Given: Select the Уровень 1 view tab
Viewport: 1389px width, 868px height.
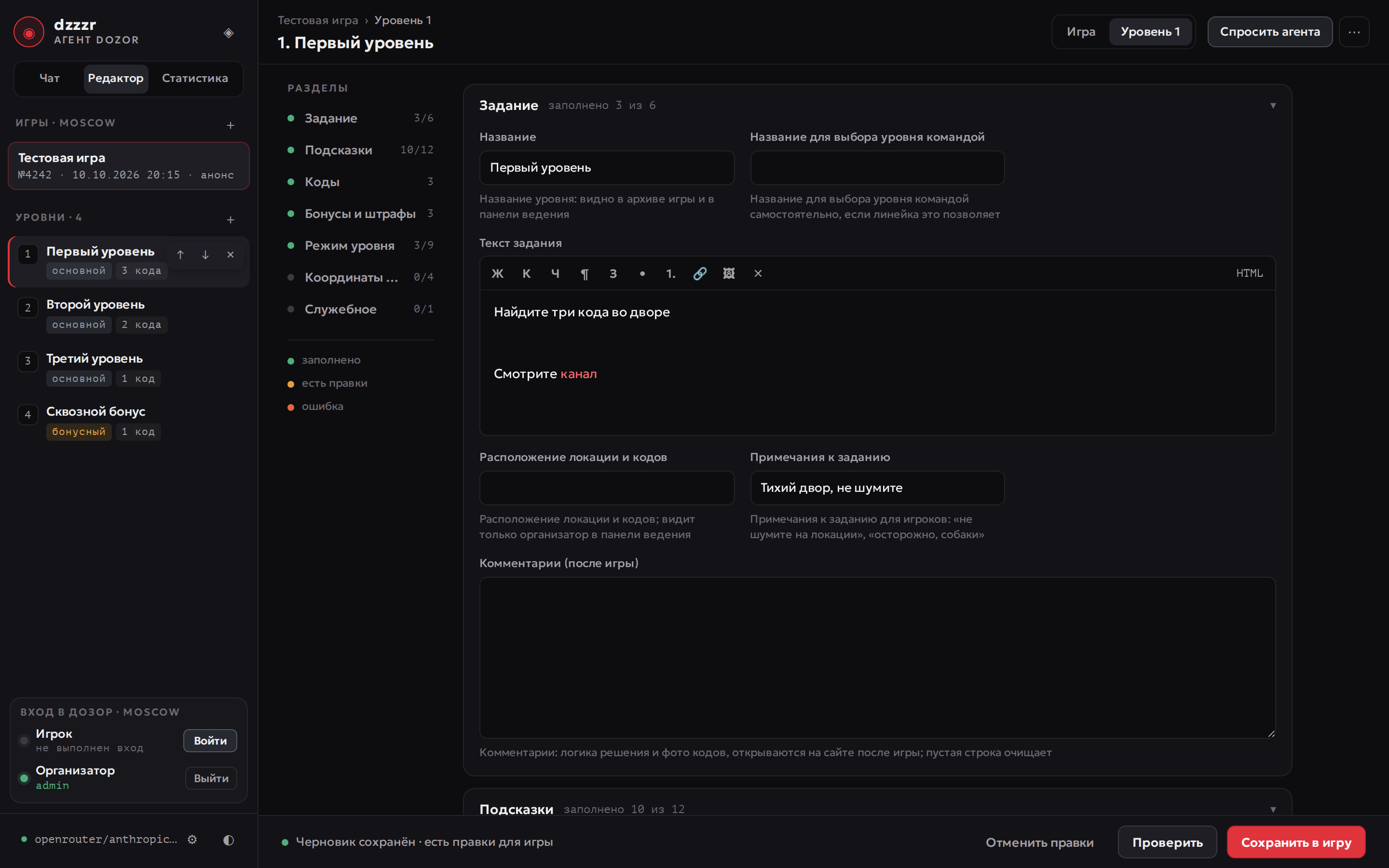Looking at the screenshot, I should pos(1150,32).
